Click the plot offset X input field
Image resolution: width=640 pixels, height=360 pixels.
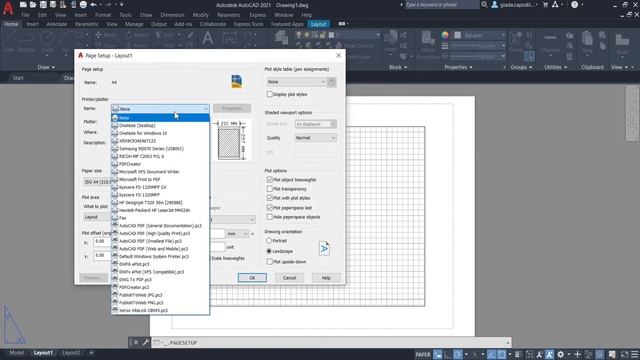coord(102,241)
